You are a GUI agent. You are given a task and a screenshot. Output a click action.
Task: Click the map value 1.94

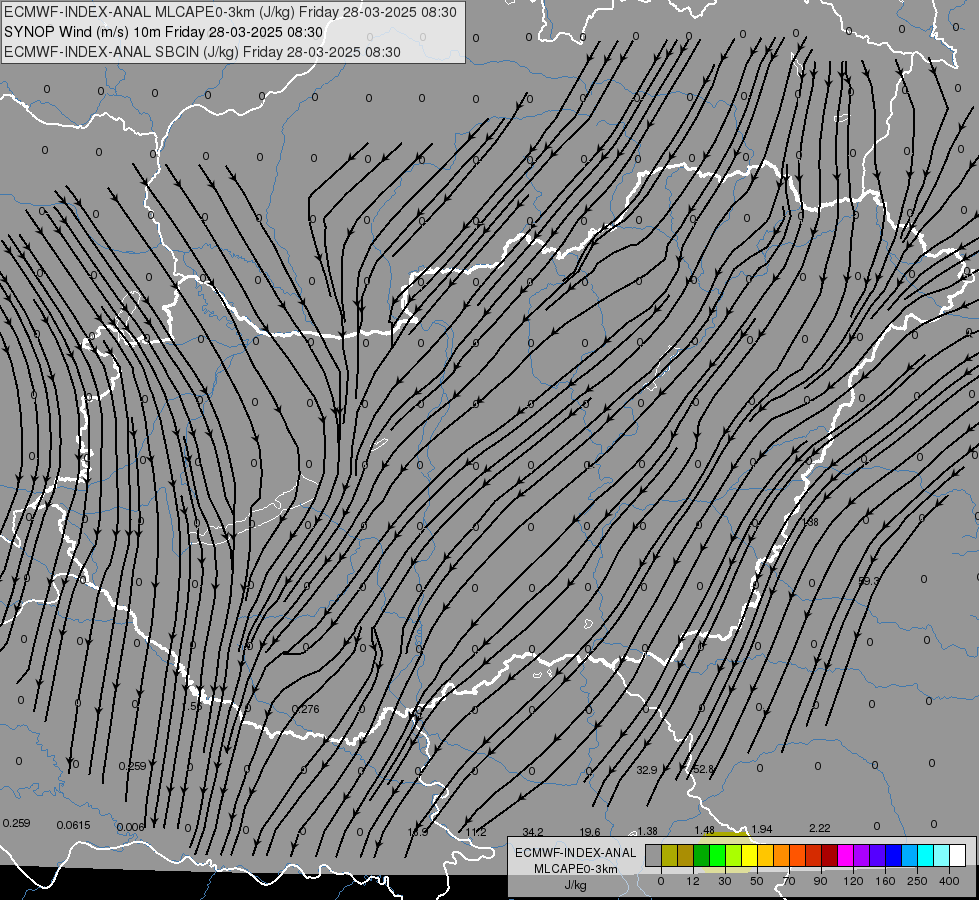click(x=762, y=829)
